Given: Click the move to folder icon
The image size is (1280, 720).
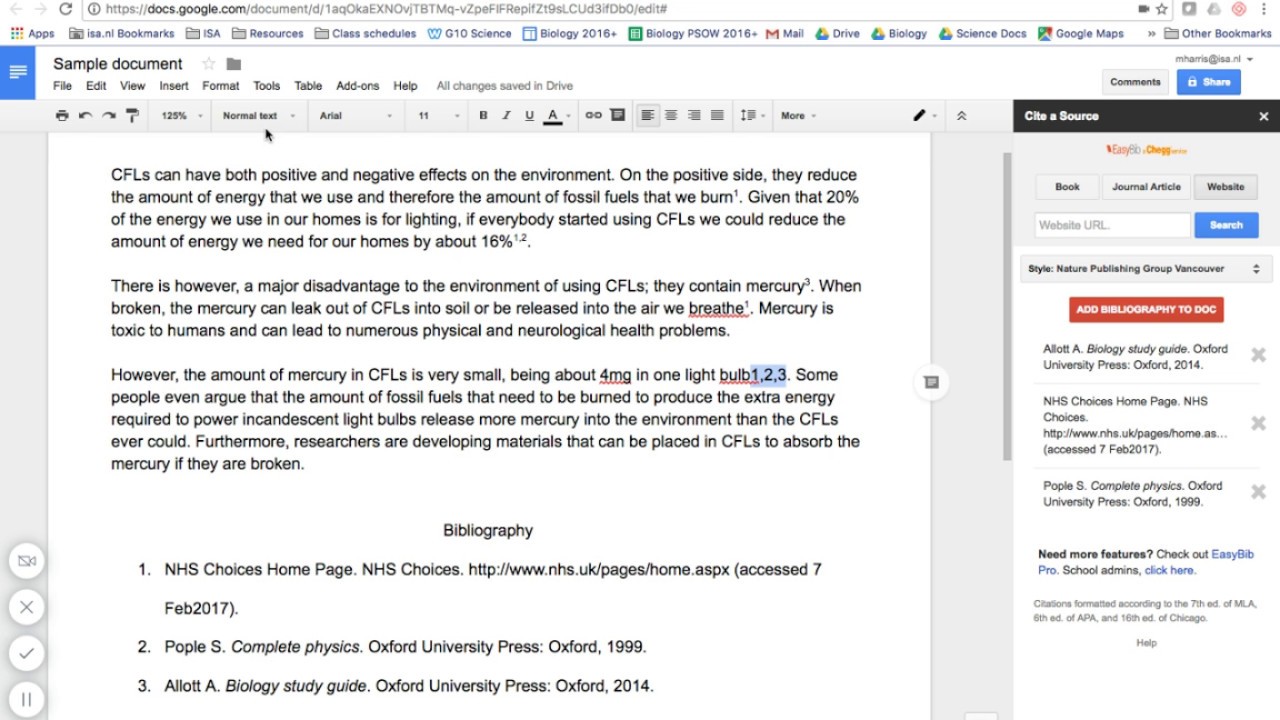Looking at the screenshot, I should point(234,64).
